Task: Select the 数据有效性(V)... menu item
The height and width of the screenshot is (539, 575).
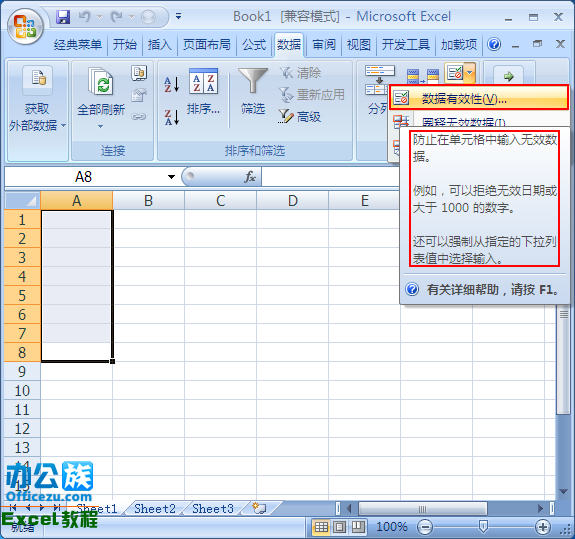Action: [x=479, y=98]
